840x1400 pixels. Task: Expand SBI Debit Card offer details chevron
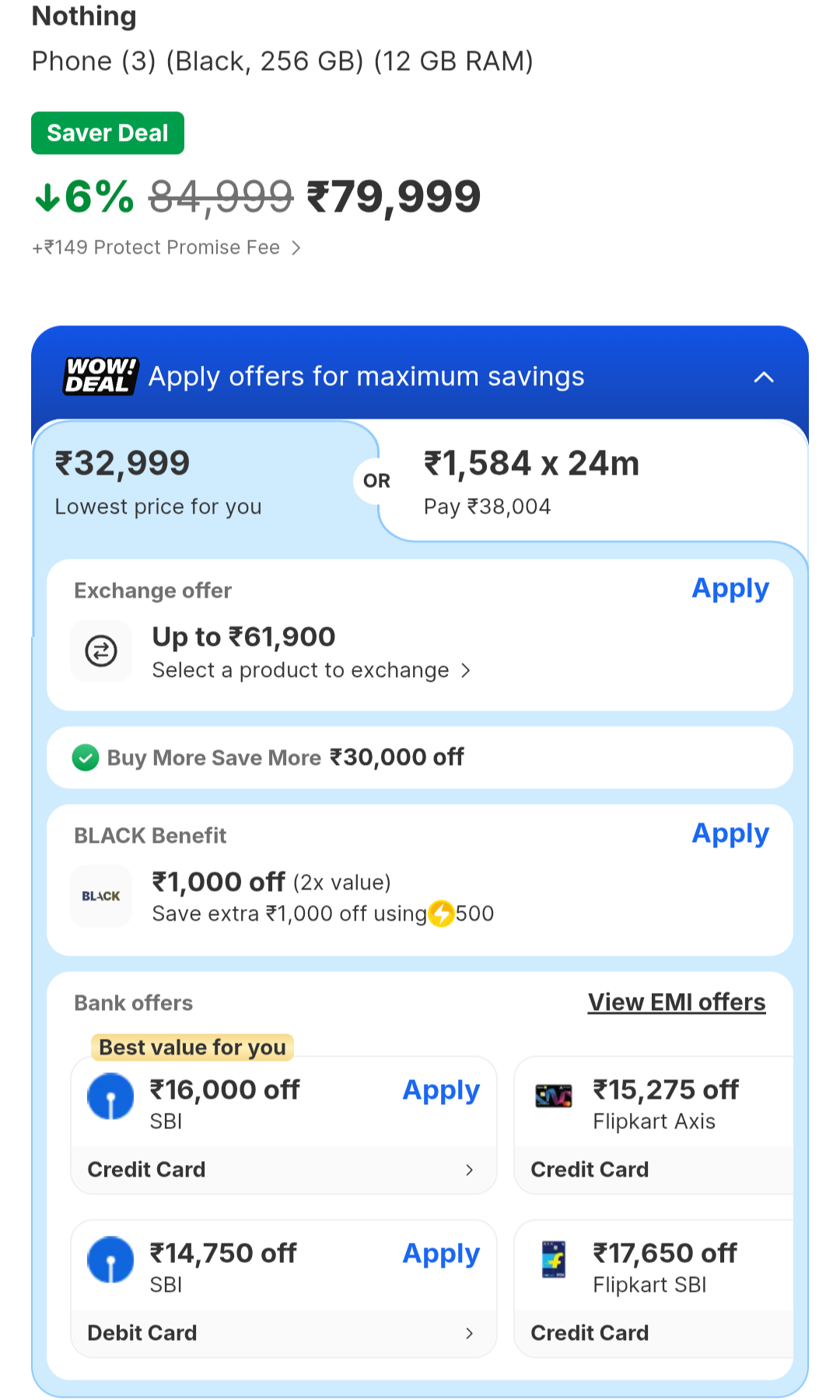(x=469, y=1333)
